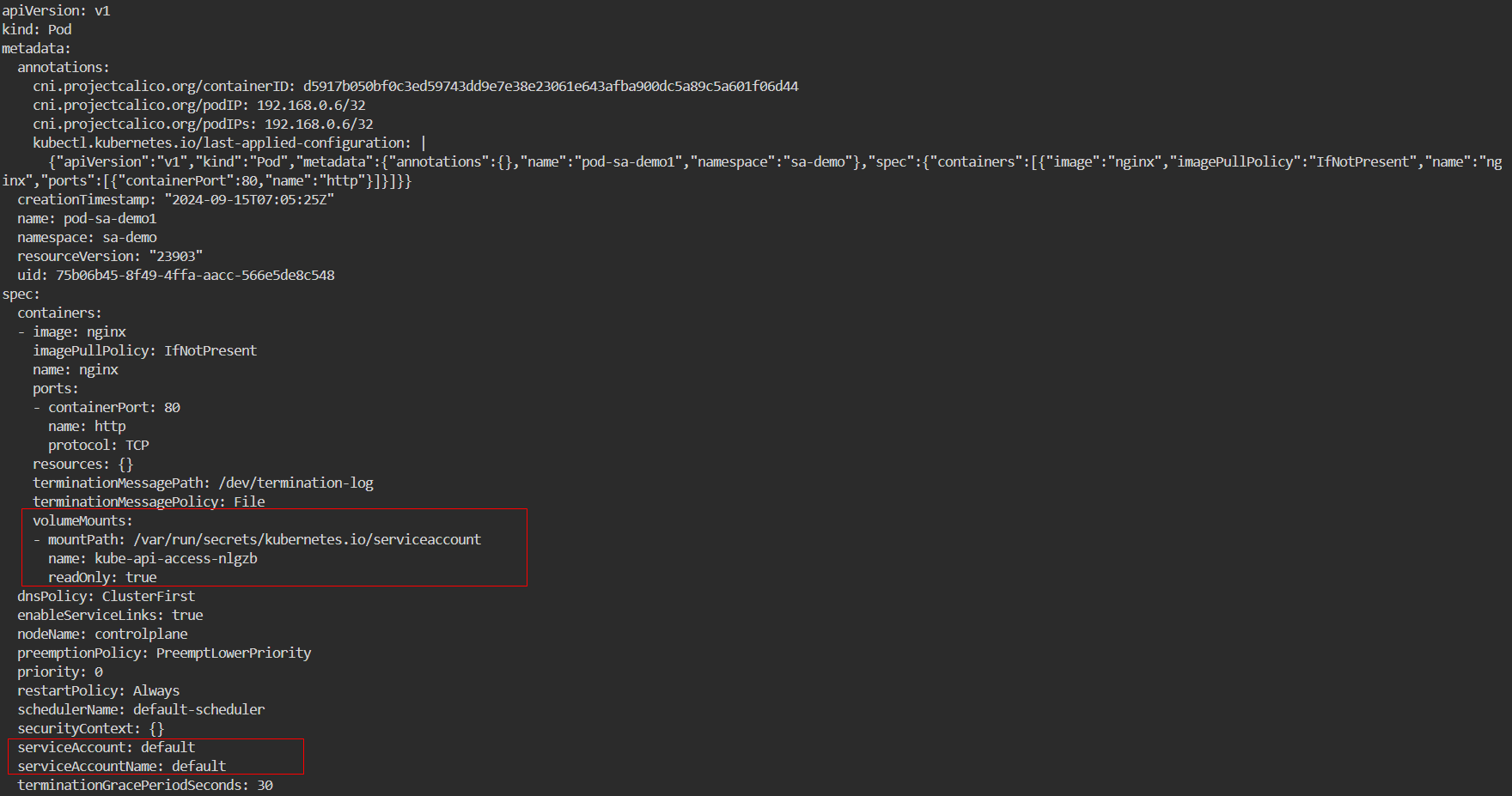Click the 'cni.projectcalico.org/podIPs' line
Viewport: 1512px width, 796px height.
[203, 125]
